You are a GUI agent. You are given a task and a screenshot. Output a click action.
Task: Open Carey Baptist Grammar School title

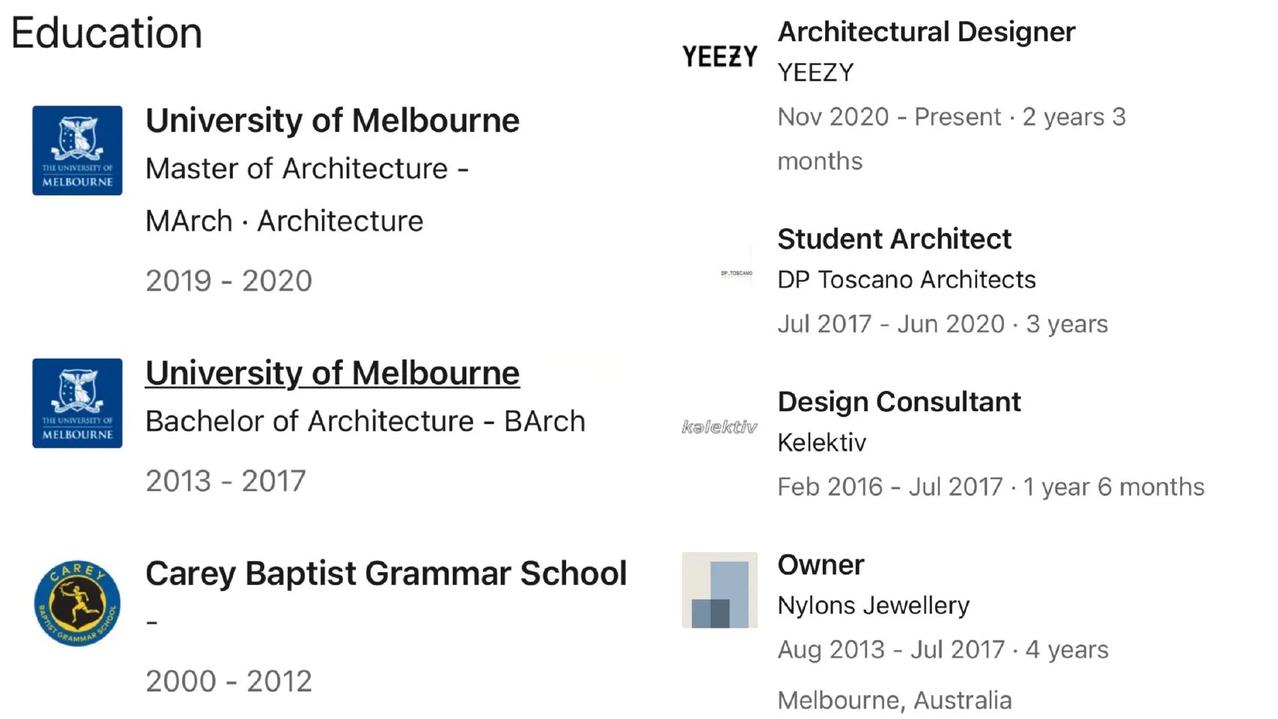pyautogui.click(x=386, y=574)
